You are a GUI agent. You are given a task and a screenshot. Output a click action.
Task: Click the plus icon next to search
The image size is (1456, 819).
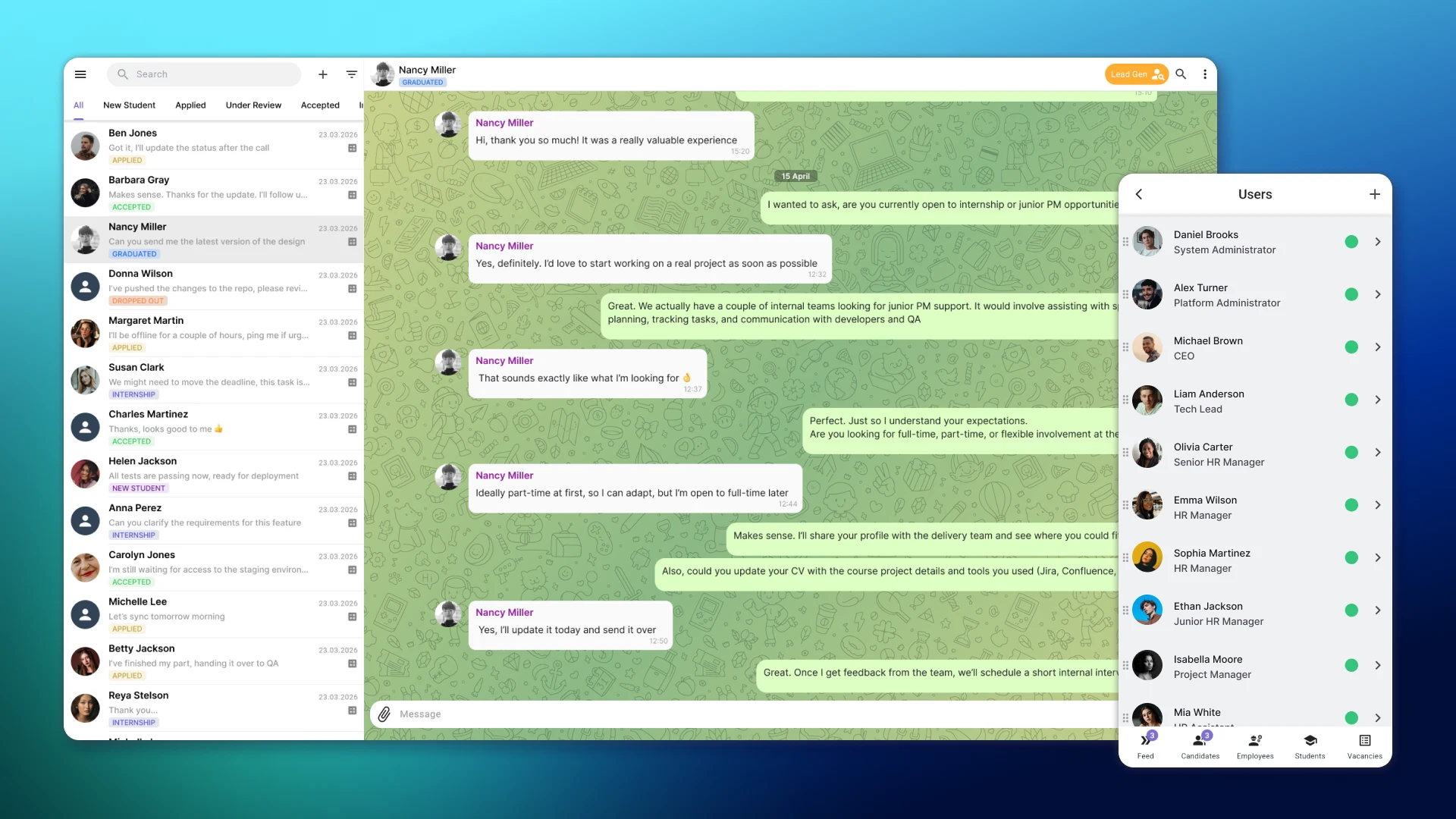[x=323, y=74]
